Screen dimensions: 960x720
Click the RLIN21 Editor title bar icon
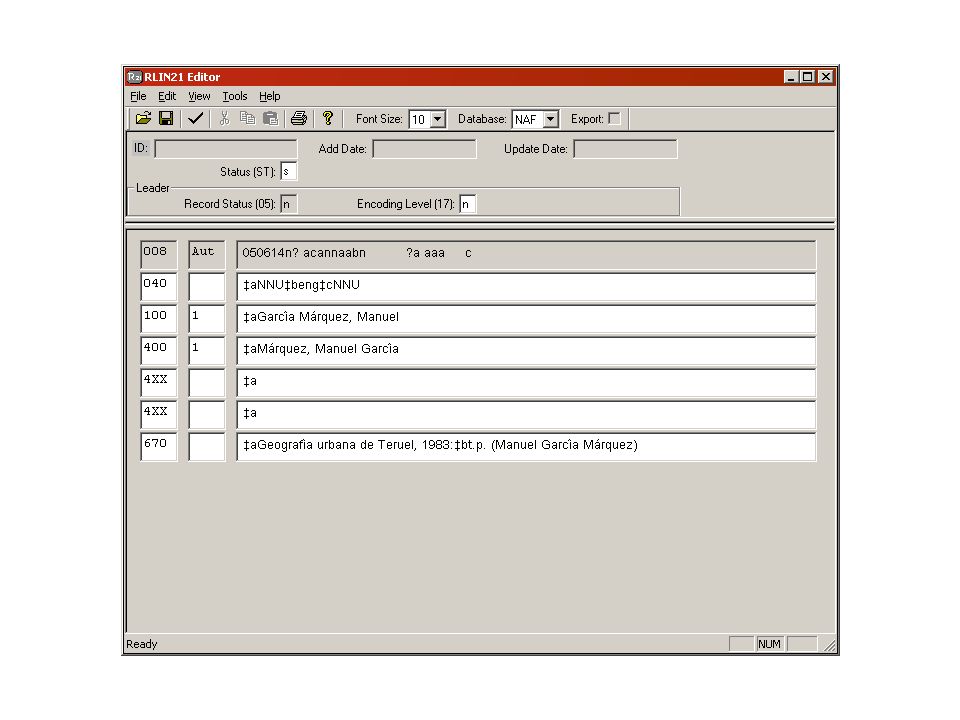click(x=134, y=77)
